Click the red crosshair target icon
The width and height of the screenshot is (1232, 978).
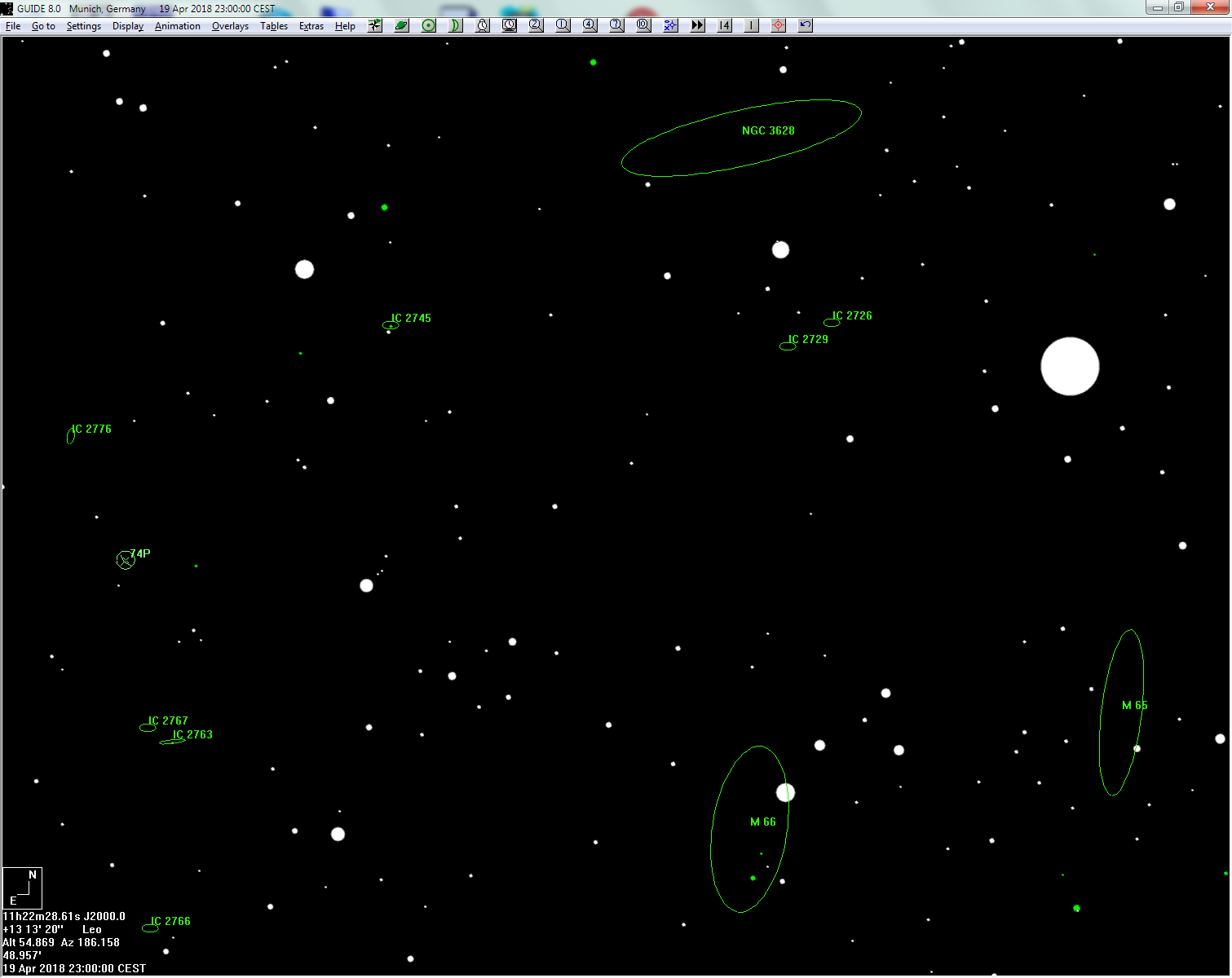(778, 25)
